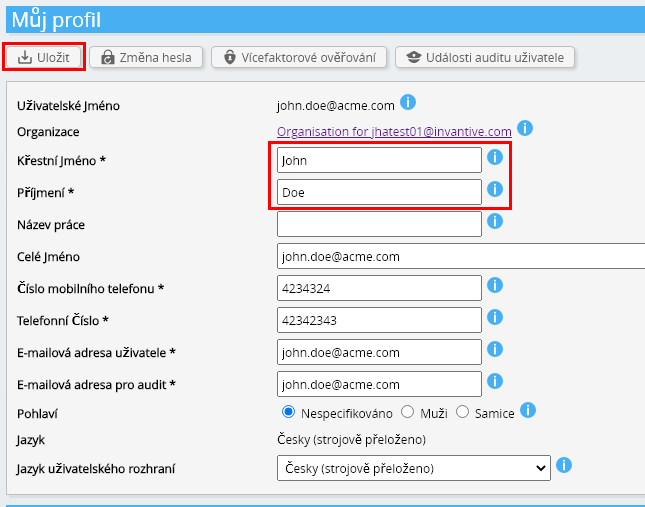Click info icon beside Jazyk uživatelského rozhraní

564,465
